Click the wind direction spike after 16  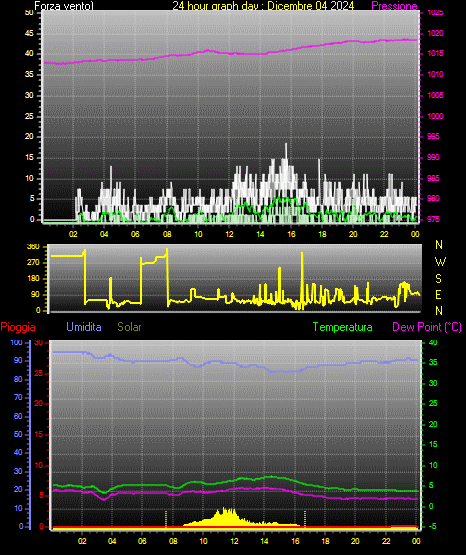(302, 253)
